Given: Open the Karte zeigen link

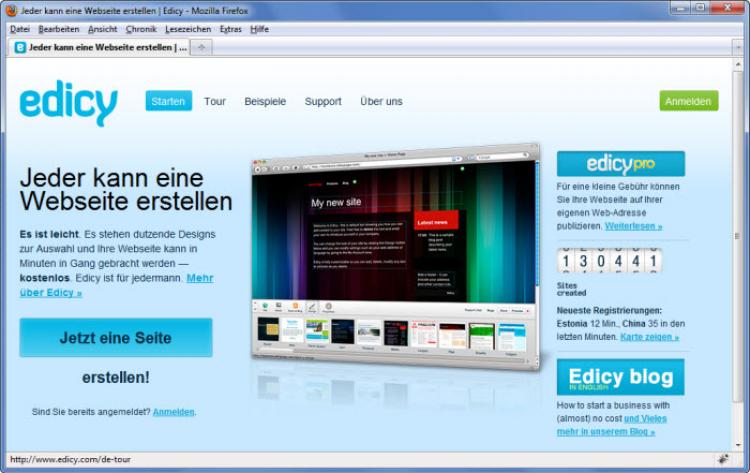Looking at the screenshot, I should (x=649, y=337).
